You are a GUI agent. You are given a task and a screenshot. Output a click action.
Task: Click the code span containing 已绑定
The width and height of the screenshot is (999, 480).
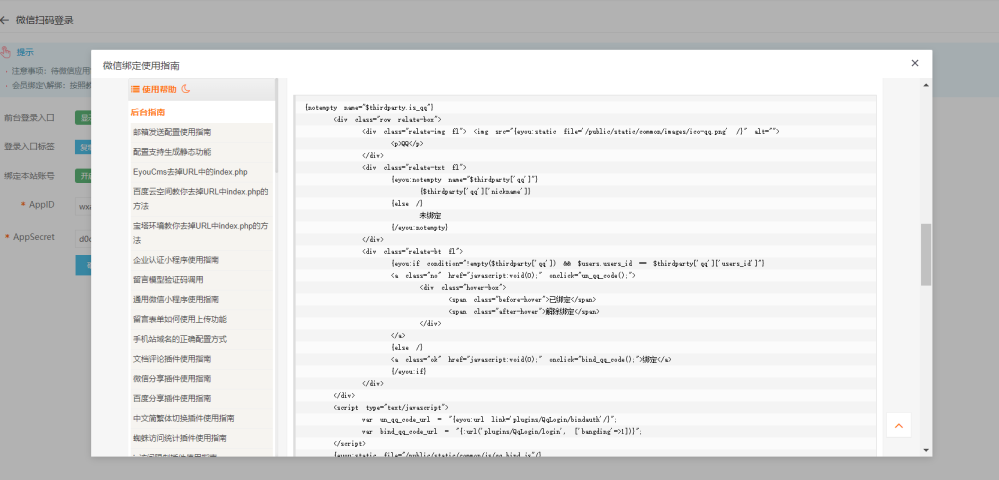pyautogui.click(x=522, y=299)
